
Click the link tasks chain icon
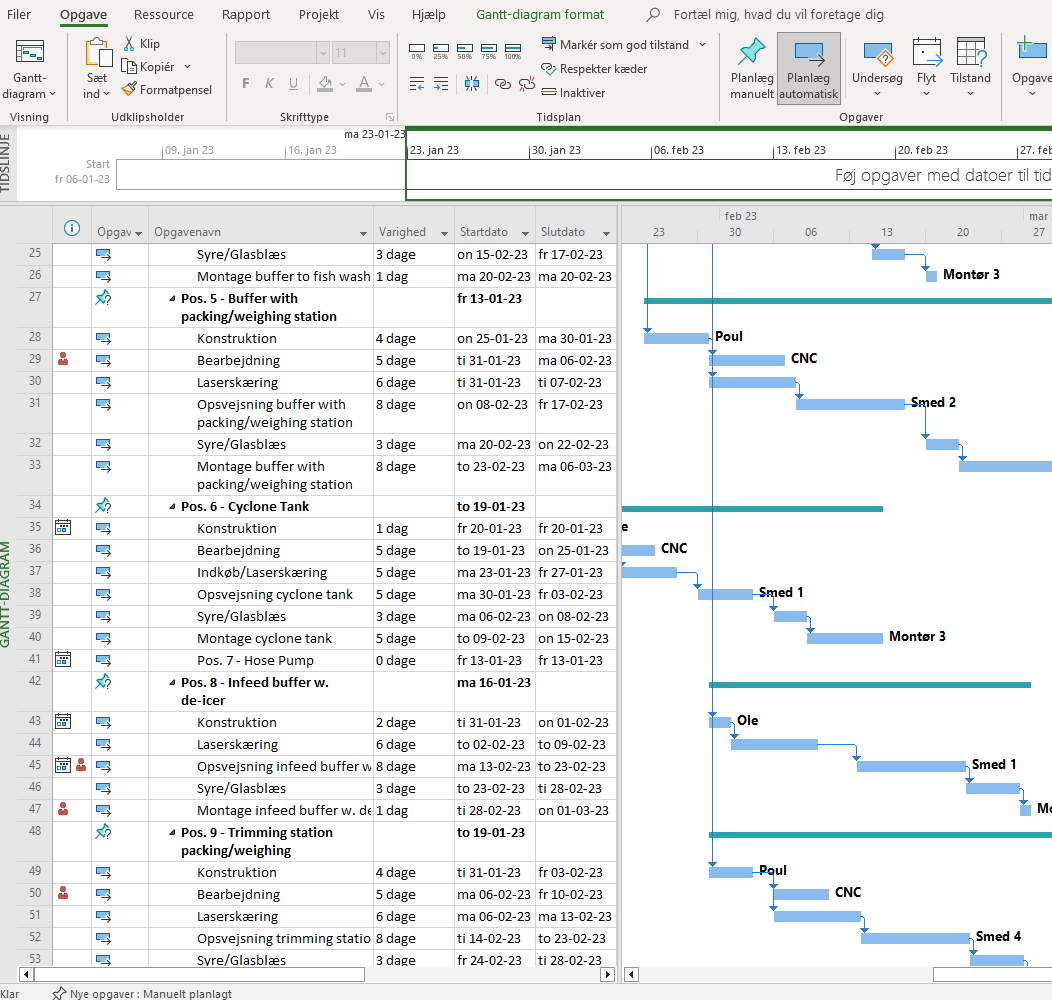tap(502, 85)
